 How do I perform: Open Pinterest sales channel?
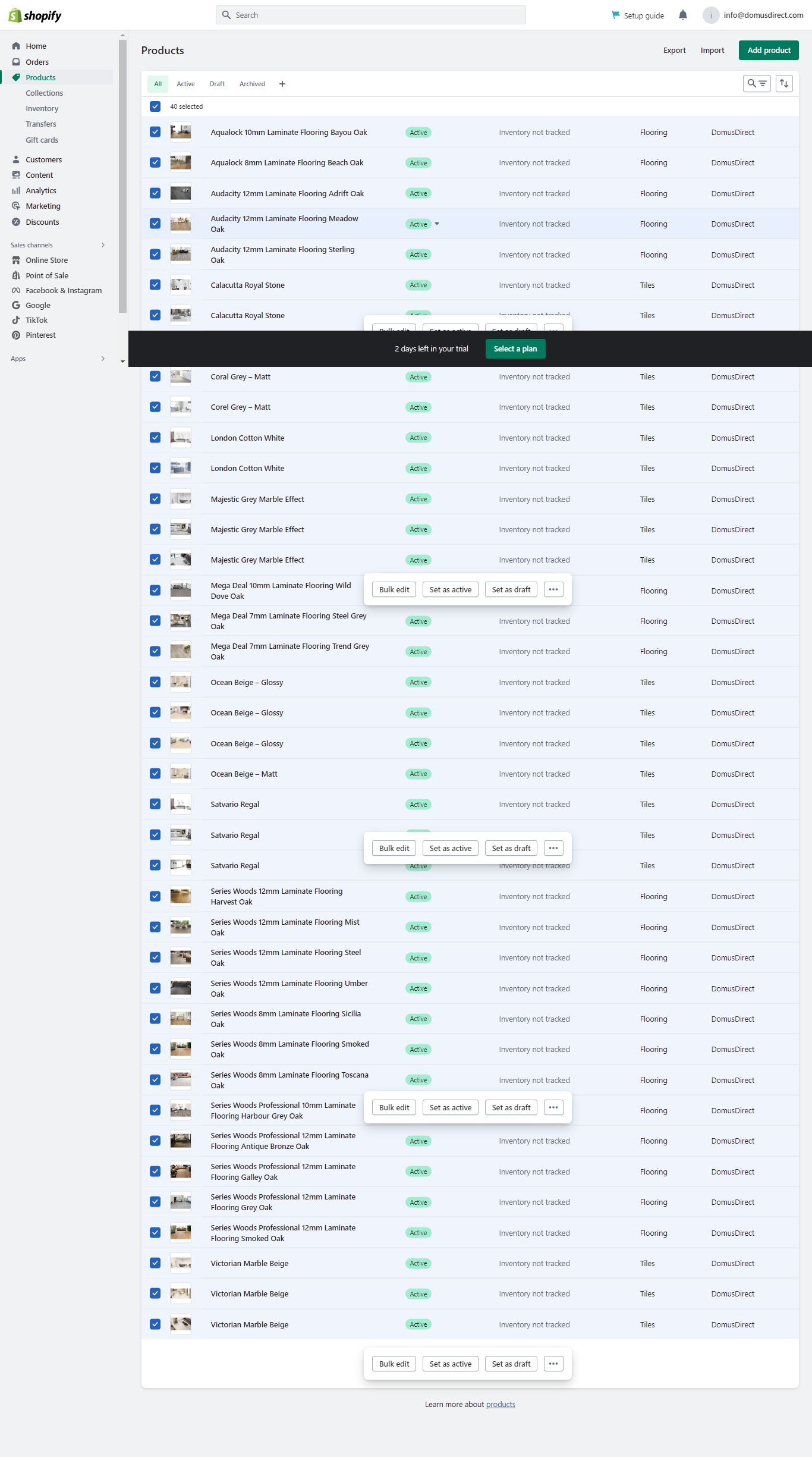click(x=40, y=335)
